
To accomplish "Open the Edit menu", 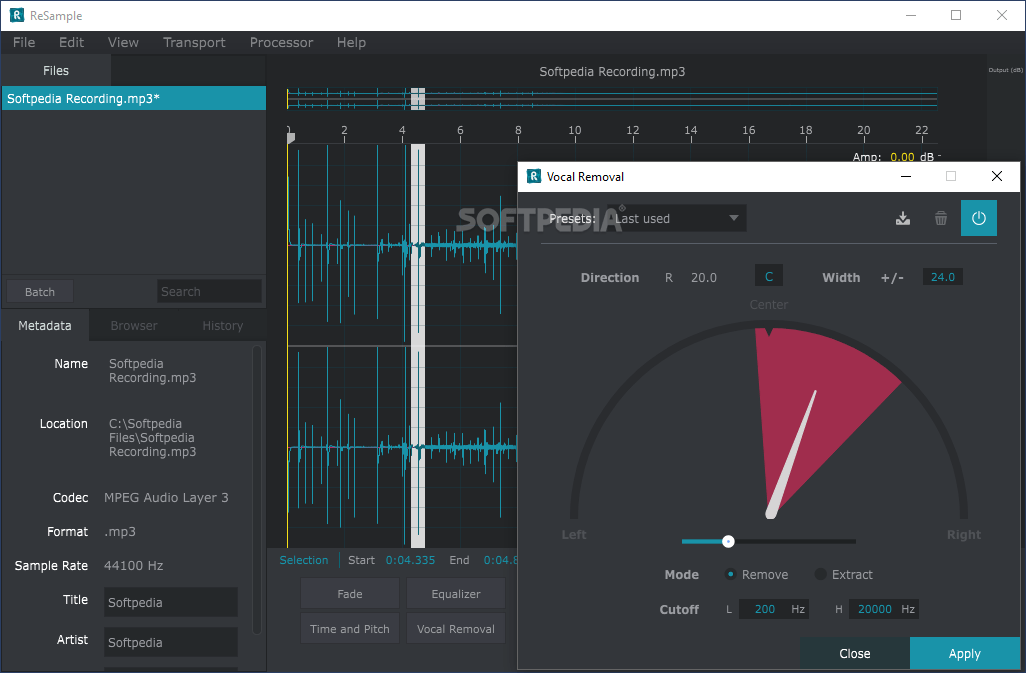I will pyautogui.click(x=71, y=43).
